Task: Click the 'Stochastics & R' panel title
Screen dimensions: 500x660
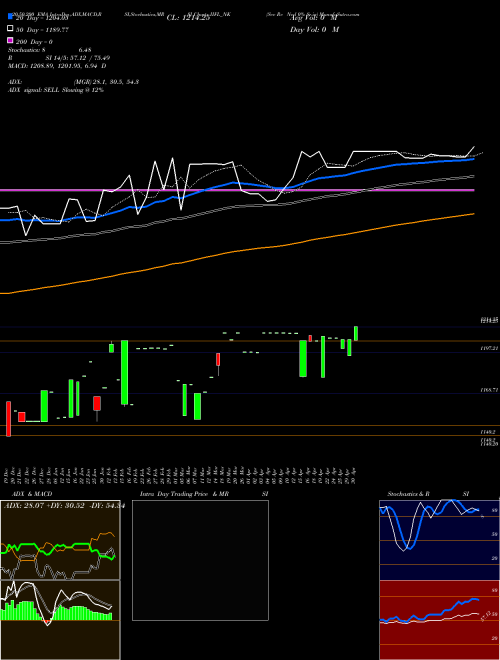Action: coord(408,494)
